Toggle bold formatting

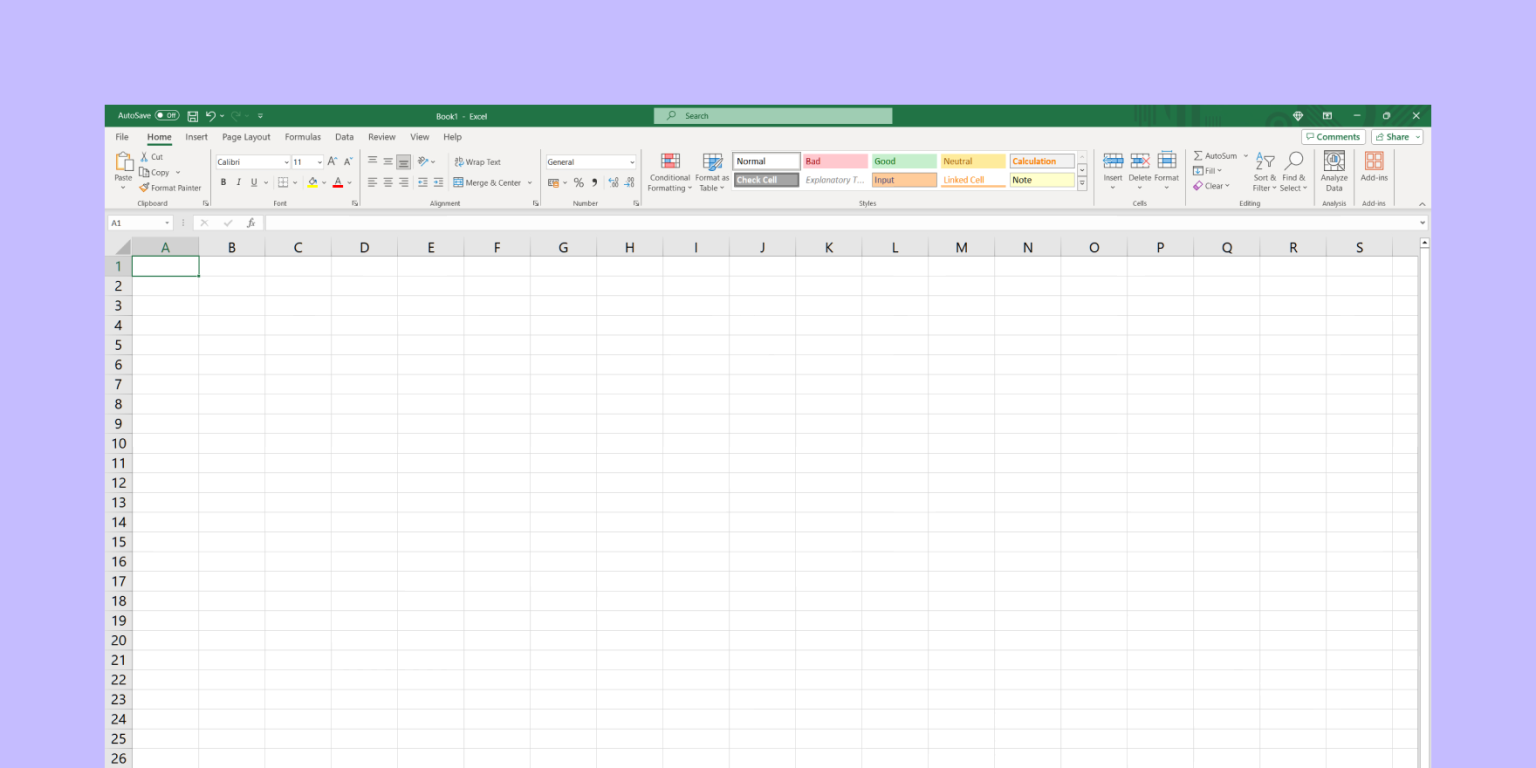[223, 182]
